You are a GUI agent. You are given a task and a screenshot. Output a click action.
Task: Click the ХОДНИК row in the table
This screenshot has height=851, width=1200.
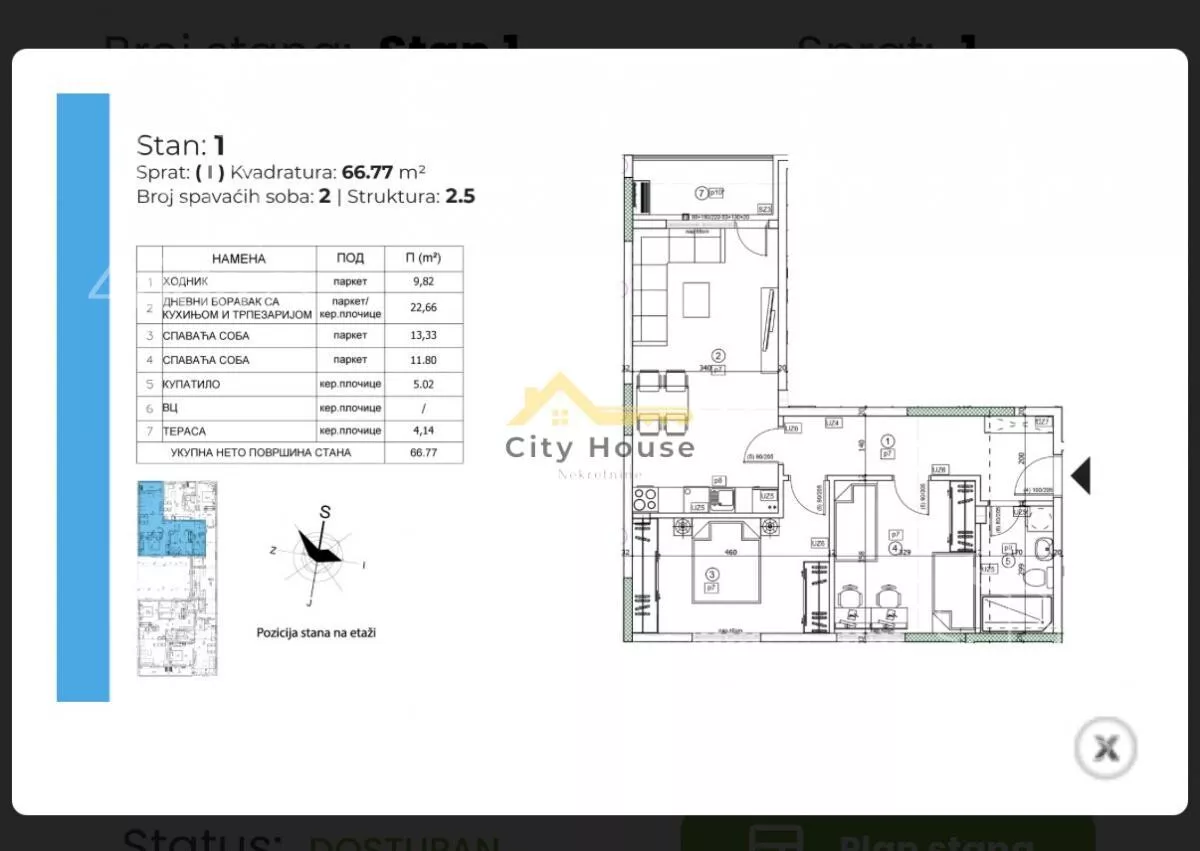pos(300,283)
